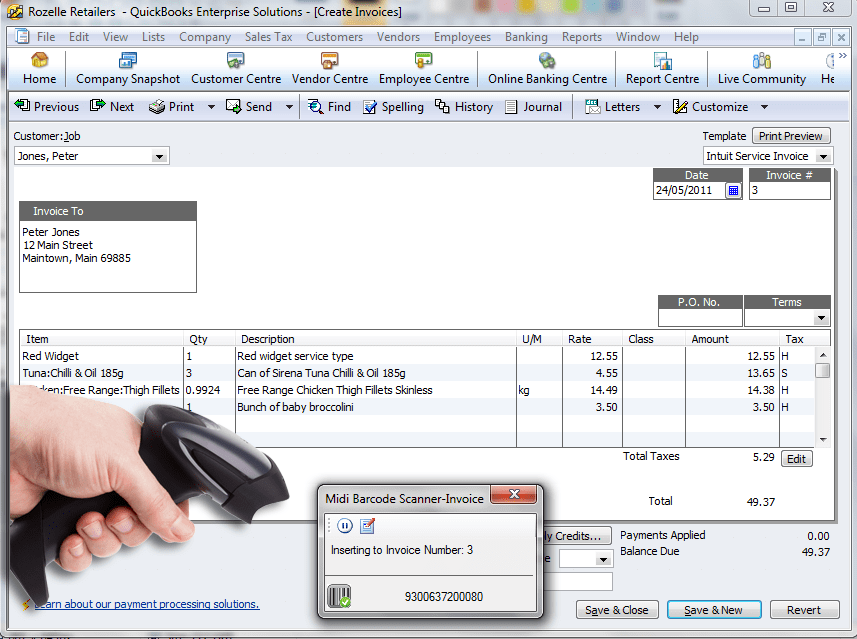Image resolution: width=857 pixels, height=639 pixels.
Task: Open the payment processing solutions link
Action: (146, 603)
